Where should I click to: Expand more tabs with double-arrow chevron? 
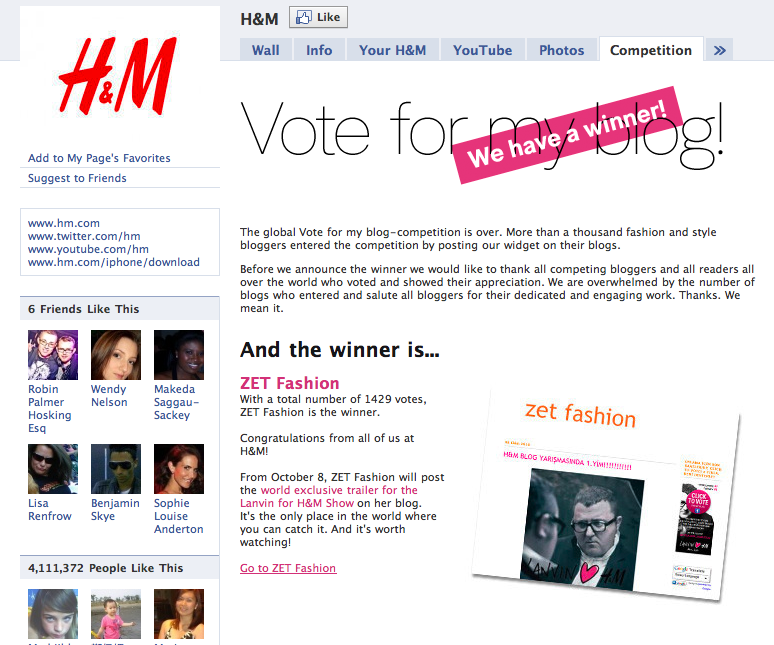tap(719, 50)
